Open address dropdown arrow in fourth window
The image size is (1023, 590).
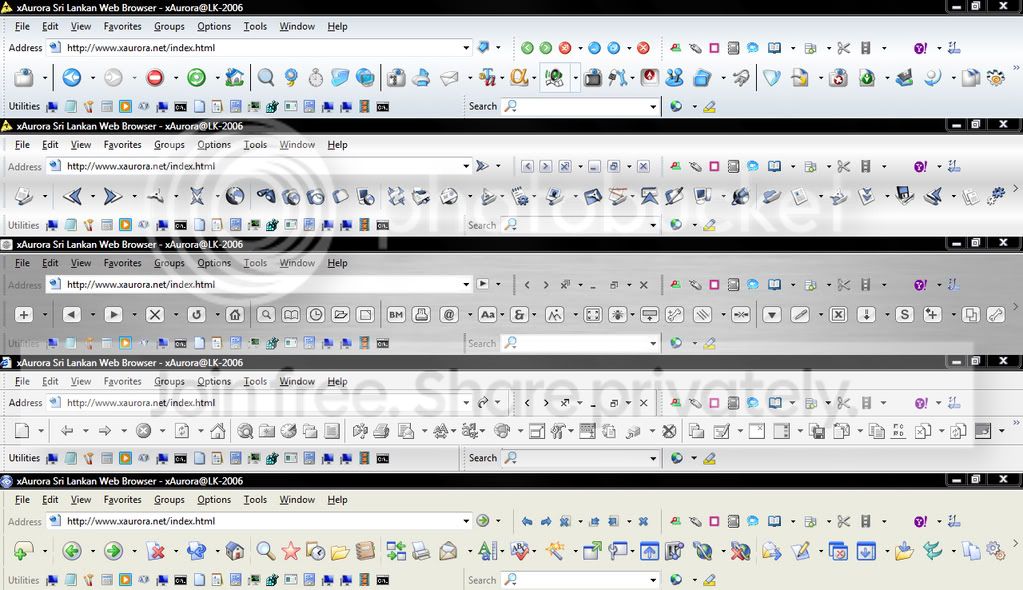point(466,403)
